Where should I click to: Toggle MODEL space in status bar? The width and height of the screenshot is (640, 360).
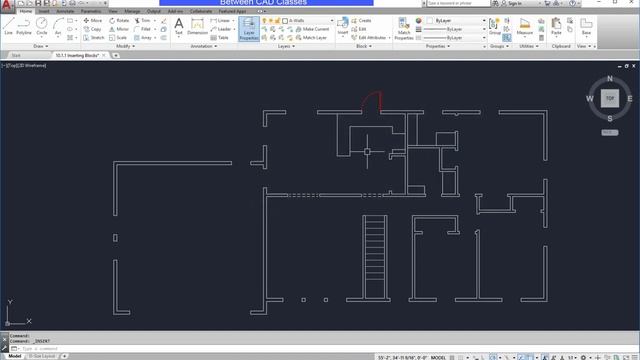tap(438, 357)
